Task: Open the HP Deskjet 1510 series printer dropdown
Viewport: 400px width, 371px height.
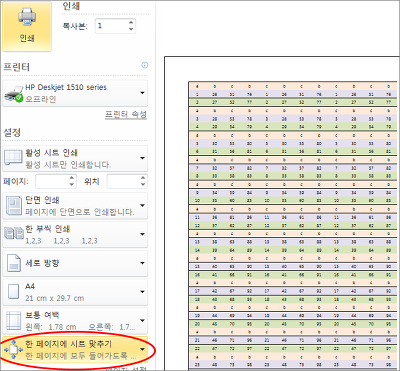Action: pyautogui.click(x=75, y=93)
